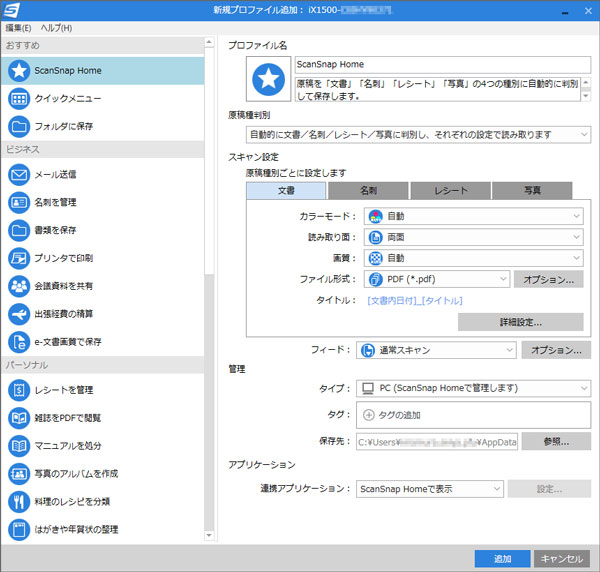Pick the はがきや年賀状の整理 postcard icon
The image size is (600, 572).
point(19,530)
